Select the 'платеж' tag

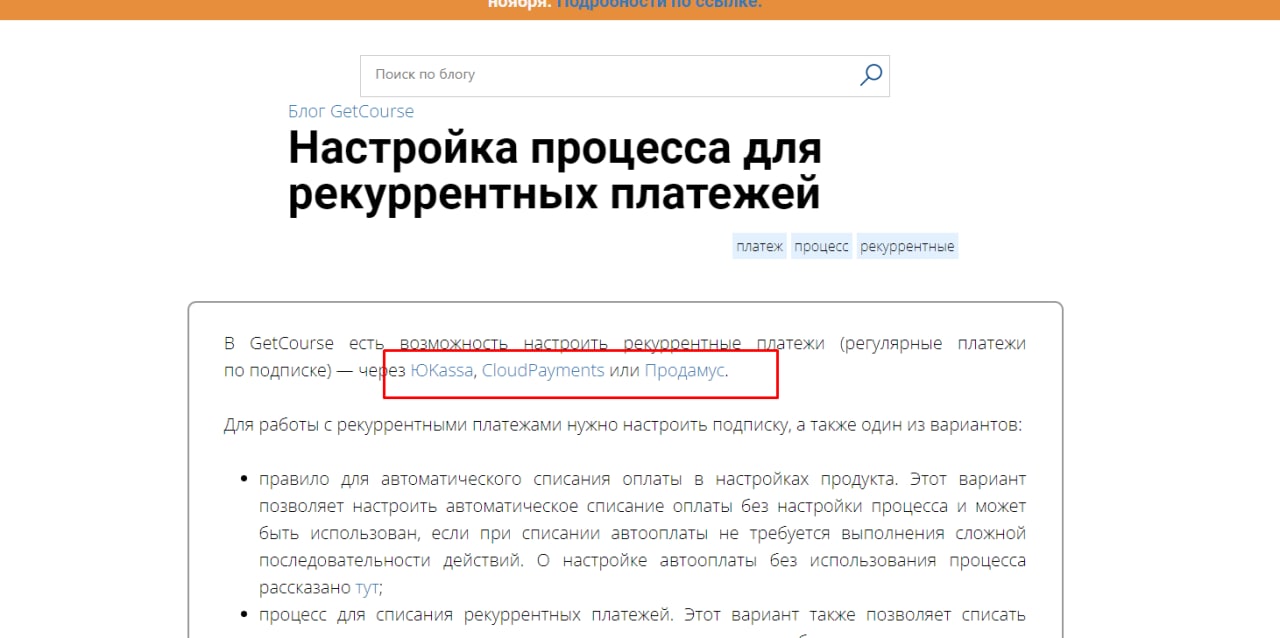[760, 246]
